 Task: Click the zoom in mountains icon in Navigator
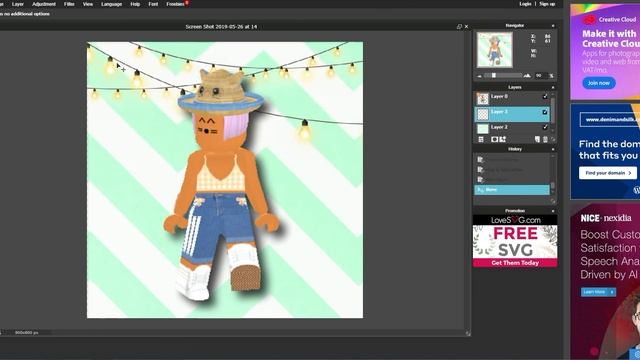tap(527, 76)
